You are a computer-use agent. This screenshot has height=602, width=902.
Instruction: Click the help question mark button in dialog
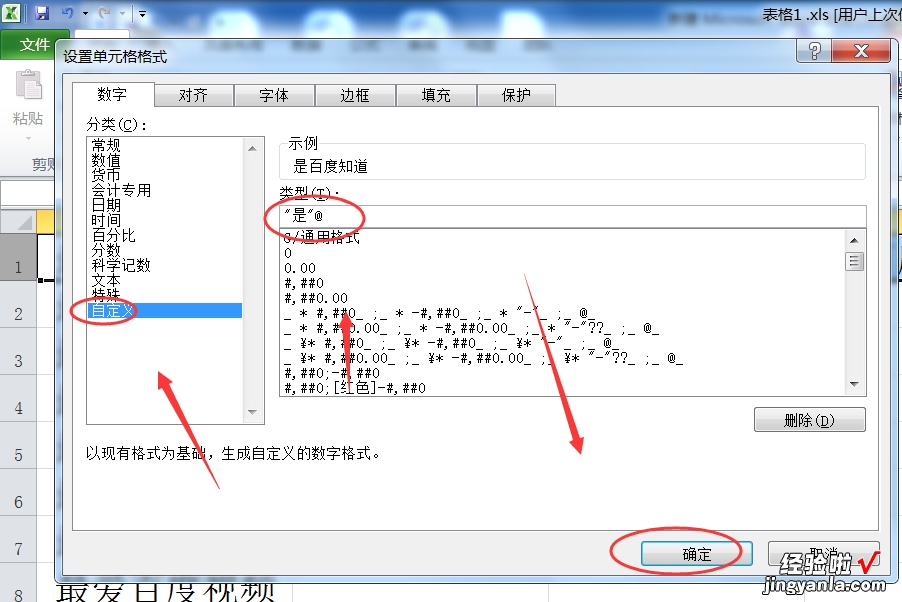[x=814, y=51]
